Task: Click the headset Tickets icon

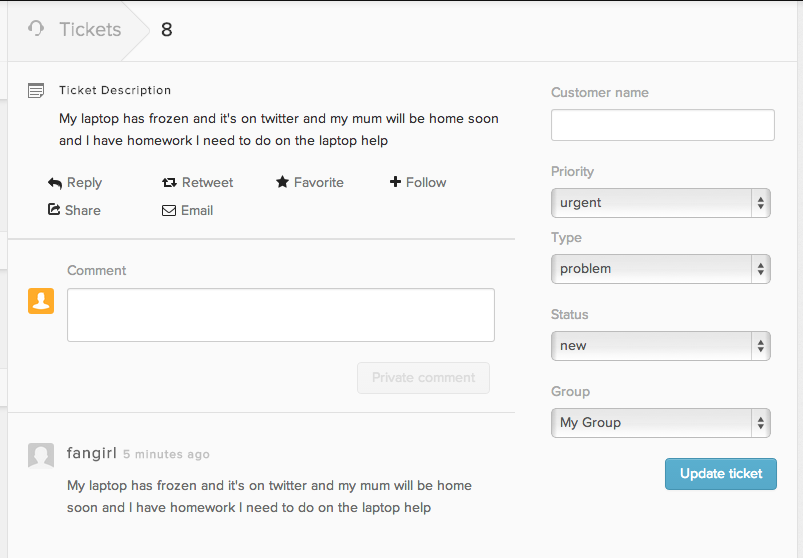Action: coord(37,29)
